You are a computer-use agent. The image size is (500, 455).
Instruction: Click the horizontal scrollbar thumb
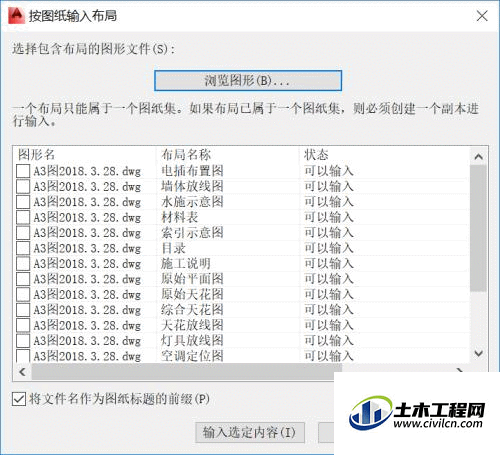(187, 372)
